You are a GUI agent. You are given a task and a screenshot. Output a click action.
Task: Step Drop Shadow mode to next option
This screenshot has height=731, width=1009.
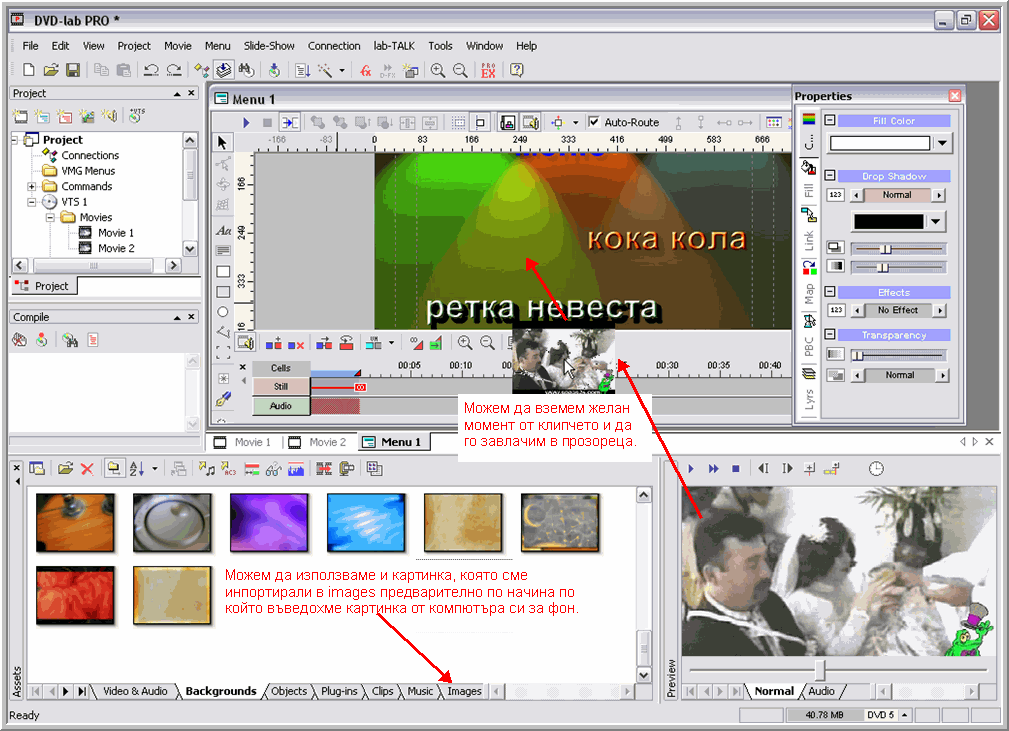[x=939, y=195]
